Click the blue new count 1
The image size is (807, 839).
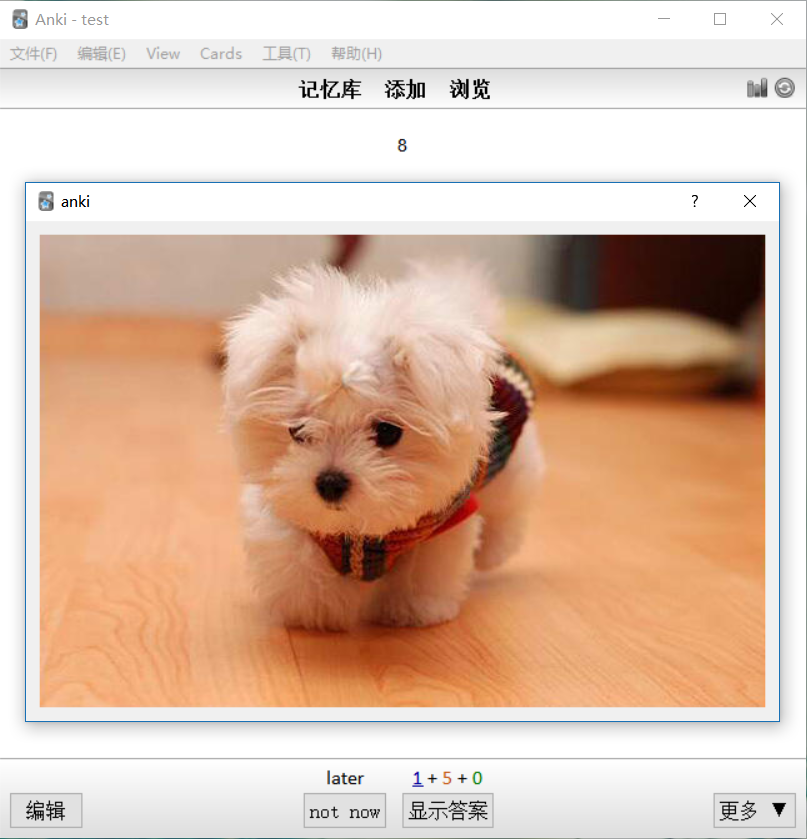point(417,778)
